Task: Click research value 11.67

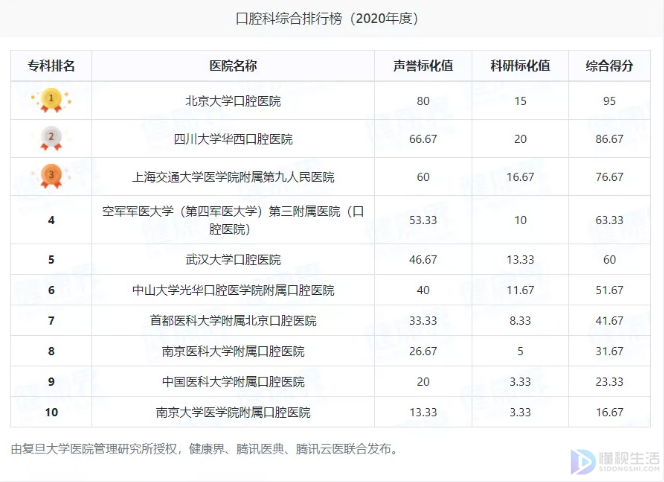Action: pos(520,290)
